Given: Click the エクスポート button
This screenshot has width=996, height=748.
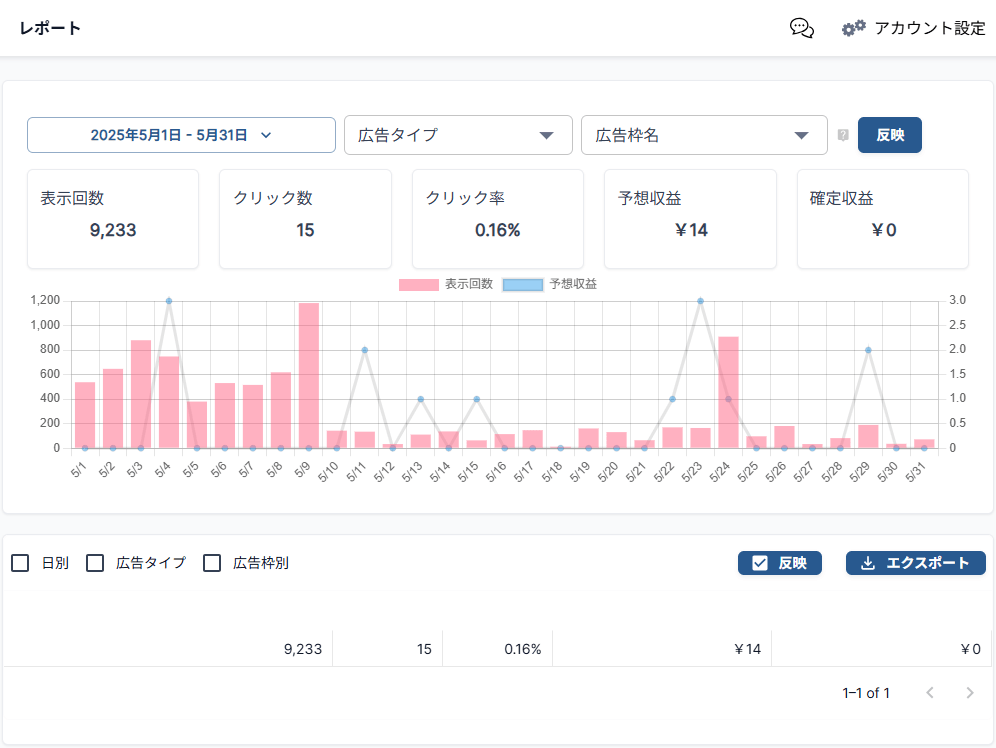Looking at the screenshot, I should 915,563.
